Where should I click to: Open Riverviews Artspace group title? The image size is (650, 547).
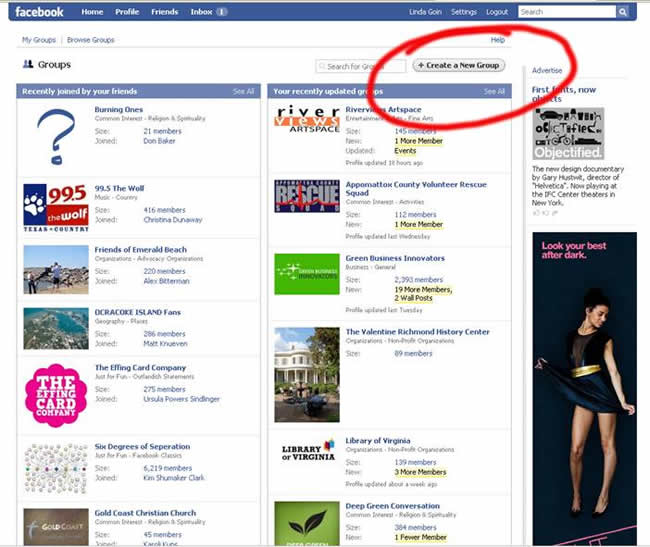(383, 109)
